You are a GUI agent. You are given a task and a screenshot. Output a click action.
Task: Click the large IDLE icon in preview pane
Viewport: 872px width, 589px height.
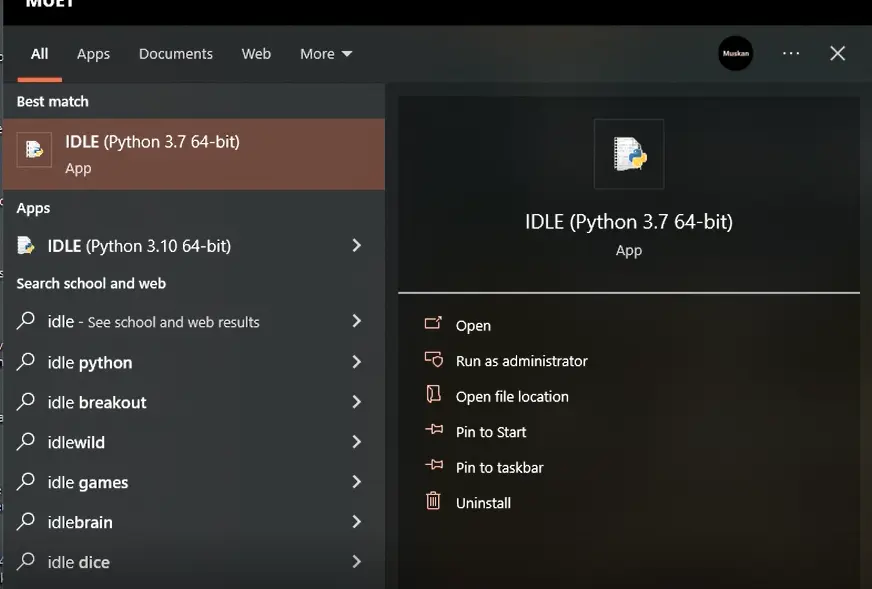pyautogui.click(x=629, y=154)
